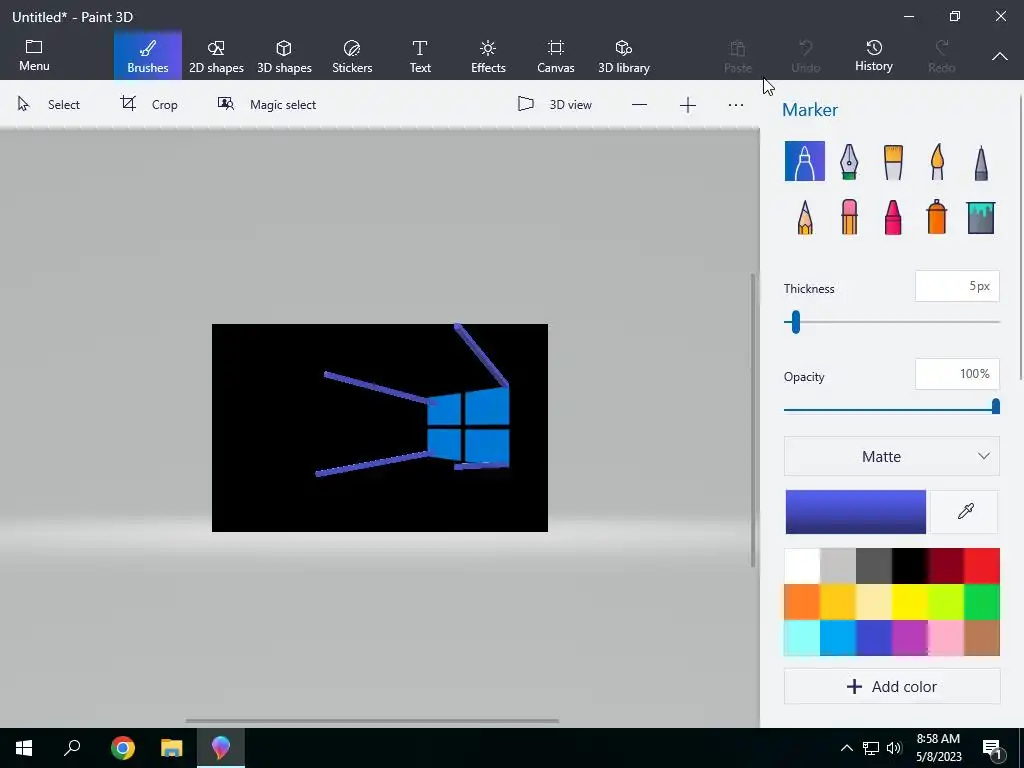Open the Windows Start menu
This screenshot has height=768, width=1024.
[x=24, y=748]
